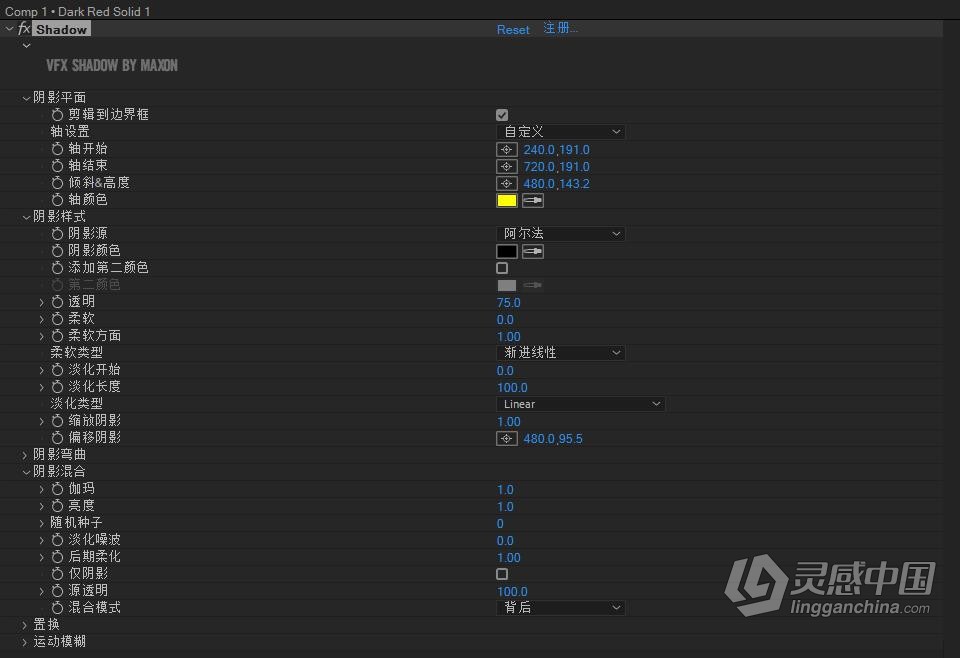This screenshot has width=960, height=658.
Task: Expand the 阴影弯曲 group
Action: pos(26,455)
